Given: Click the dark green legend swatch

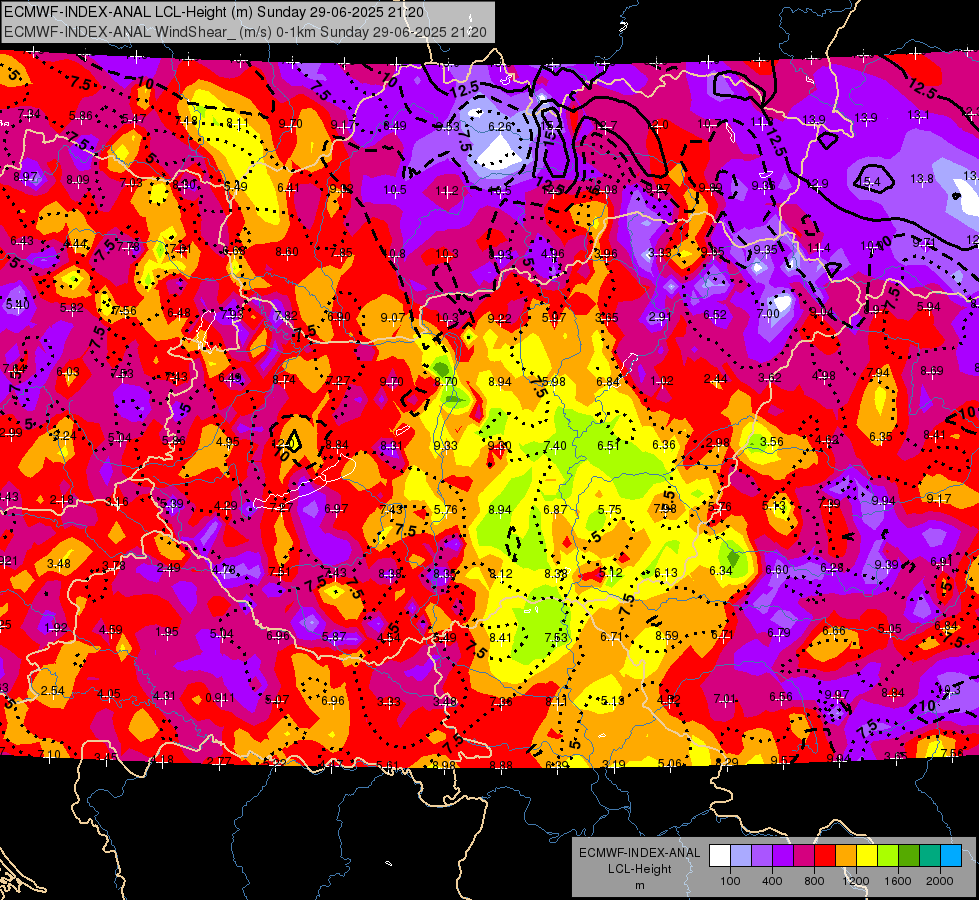Looking at the screenshot, I should pyautogui.click(x=909, y=856).
